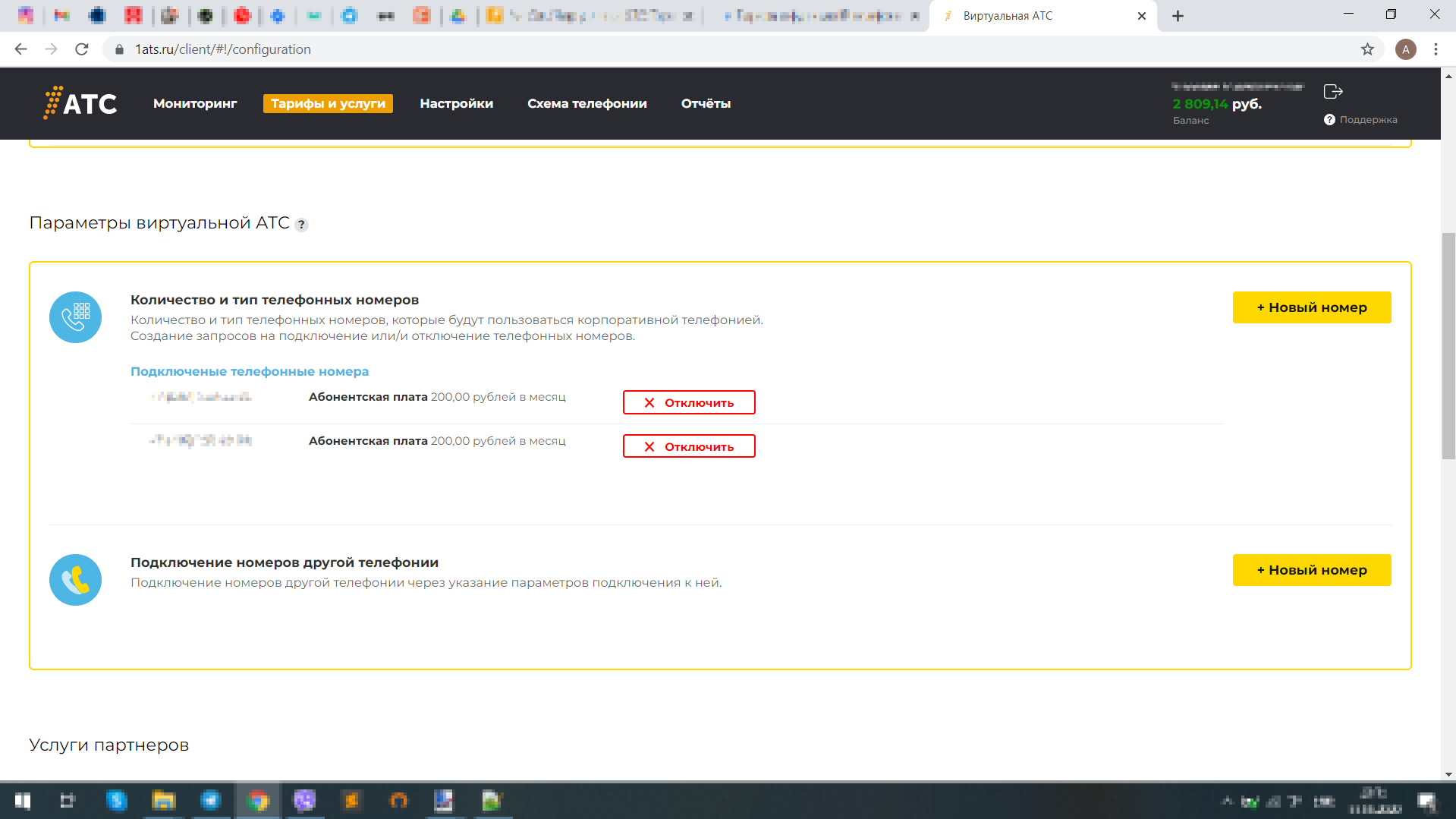The height and width of the screenshot is (819, 1456).
Task: Open the Chrome user profile avatar
Action: pos(1405,49)
